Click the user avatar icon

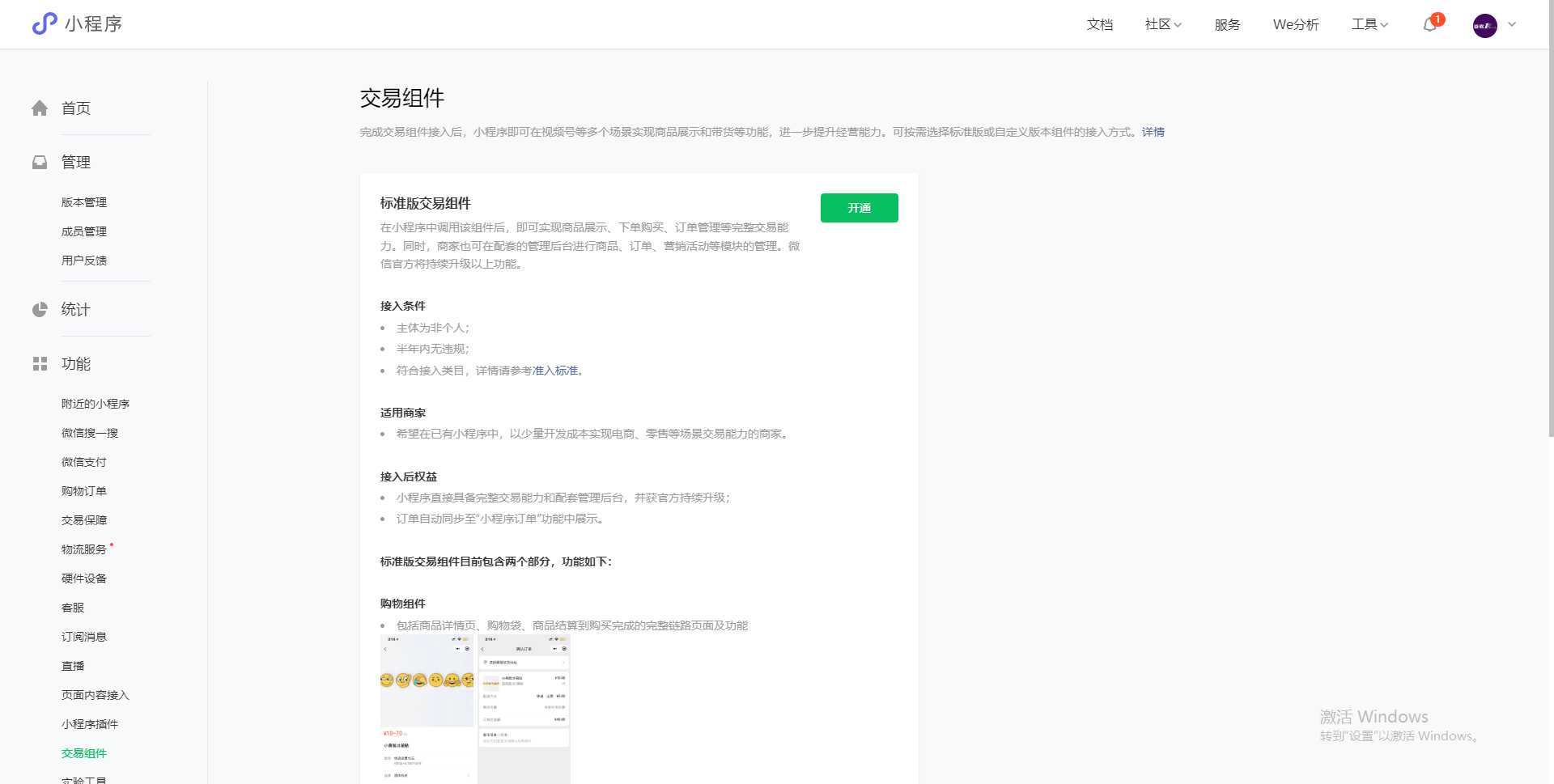(1485, 25)
